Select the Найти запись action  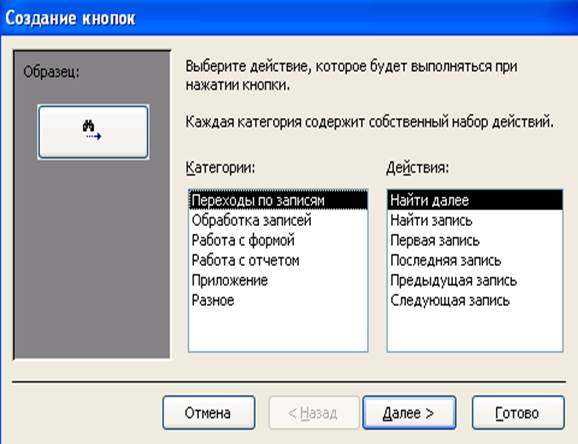click(x=475, y=220)
